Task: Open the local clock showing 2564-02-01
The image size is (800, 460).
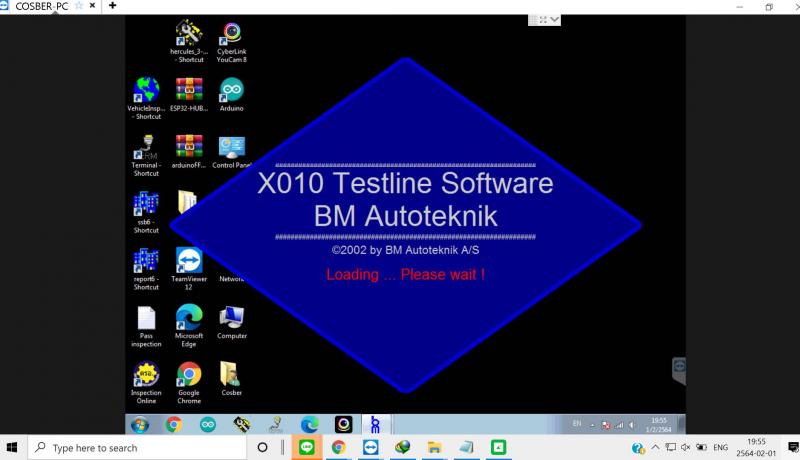Action: pos(756,448)
